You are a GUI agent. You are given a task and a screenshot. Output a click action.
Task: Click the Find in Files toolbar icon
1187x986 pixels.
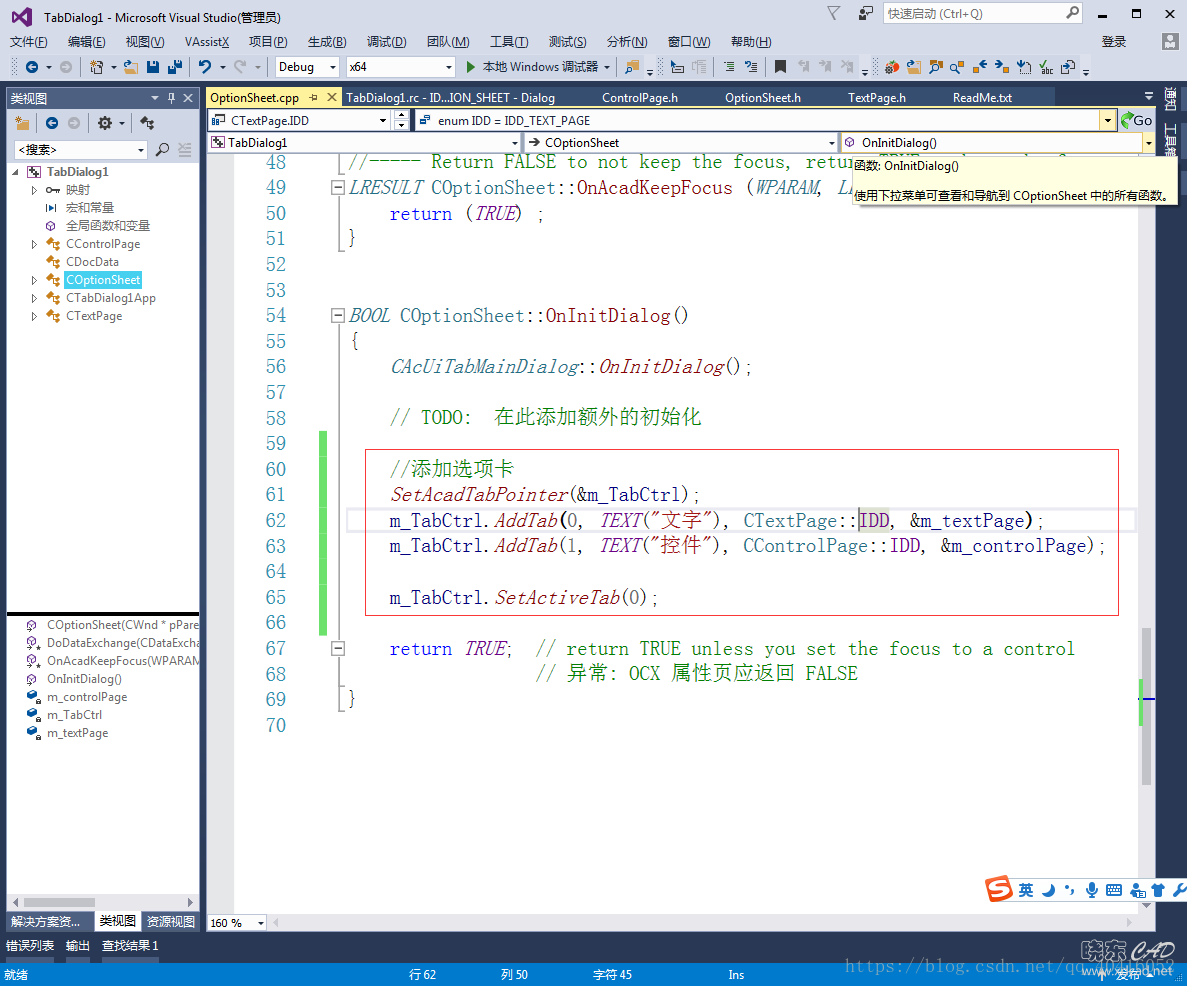[x=631, y=67]
